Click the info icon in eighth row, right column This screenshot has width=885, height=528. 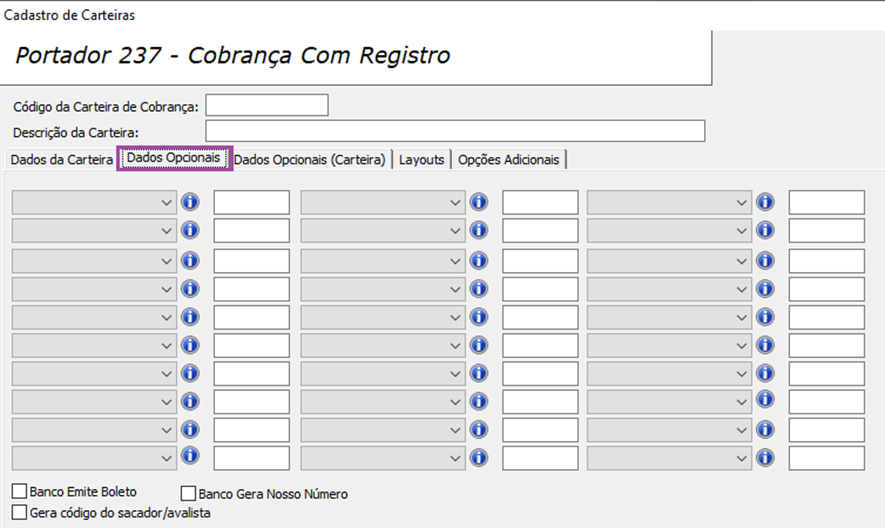pos(765,399)
